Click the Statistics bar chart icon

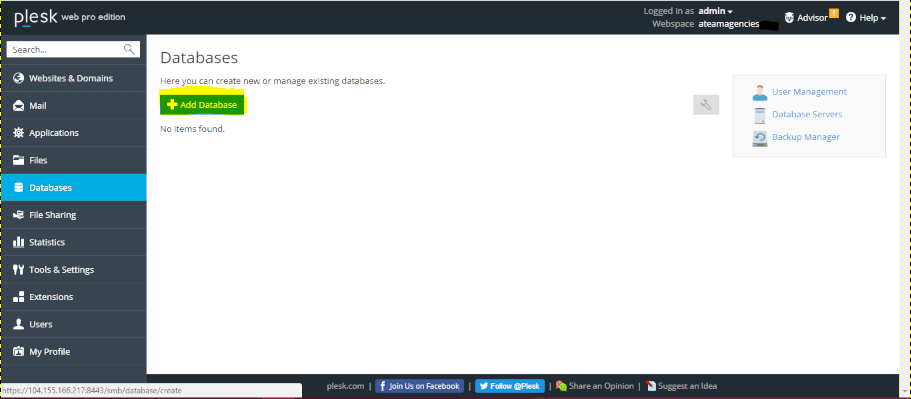tap(18, 242)
